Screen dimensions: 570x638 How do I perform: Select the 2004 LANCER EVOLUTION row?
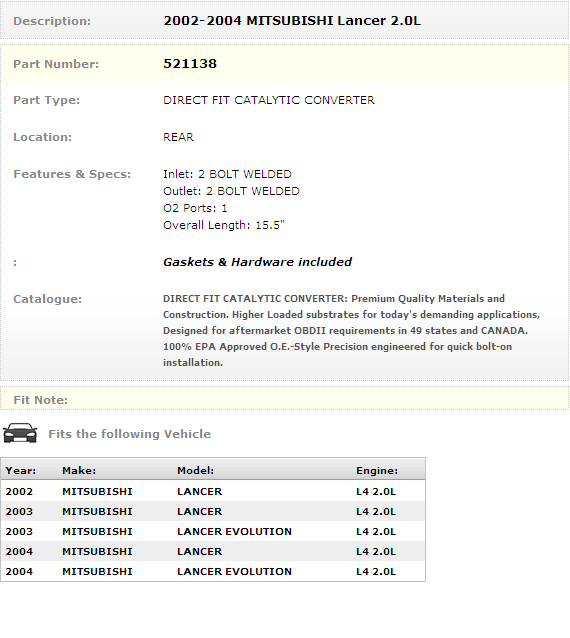pyautogui.click(x=213, y=571)
